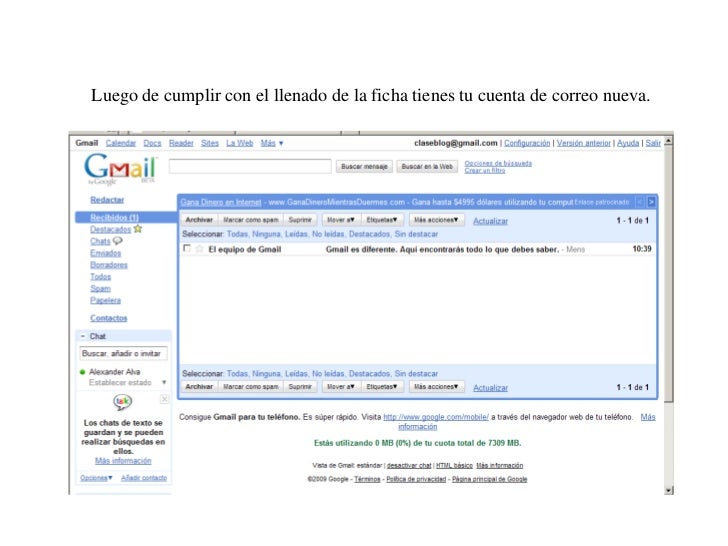Open chat Opciones menu
The width and height of the screenshot is (728, 546).
coord(96,478)
